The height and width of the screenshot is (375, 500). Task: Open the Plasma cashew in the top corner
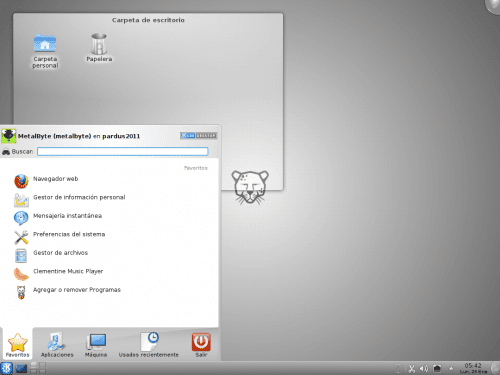[x=494, y=6]
